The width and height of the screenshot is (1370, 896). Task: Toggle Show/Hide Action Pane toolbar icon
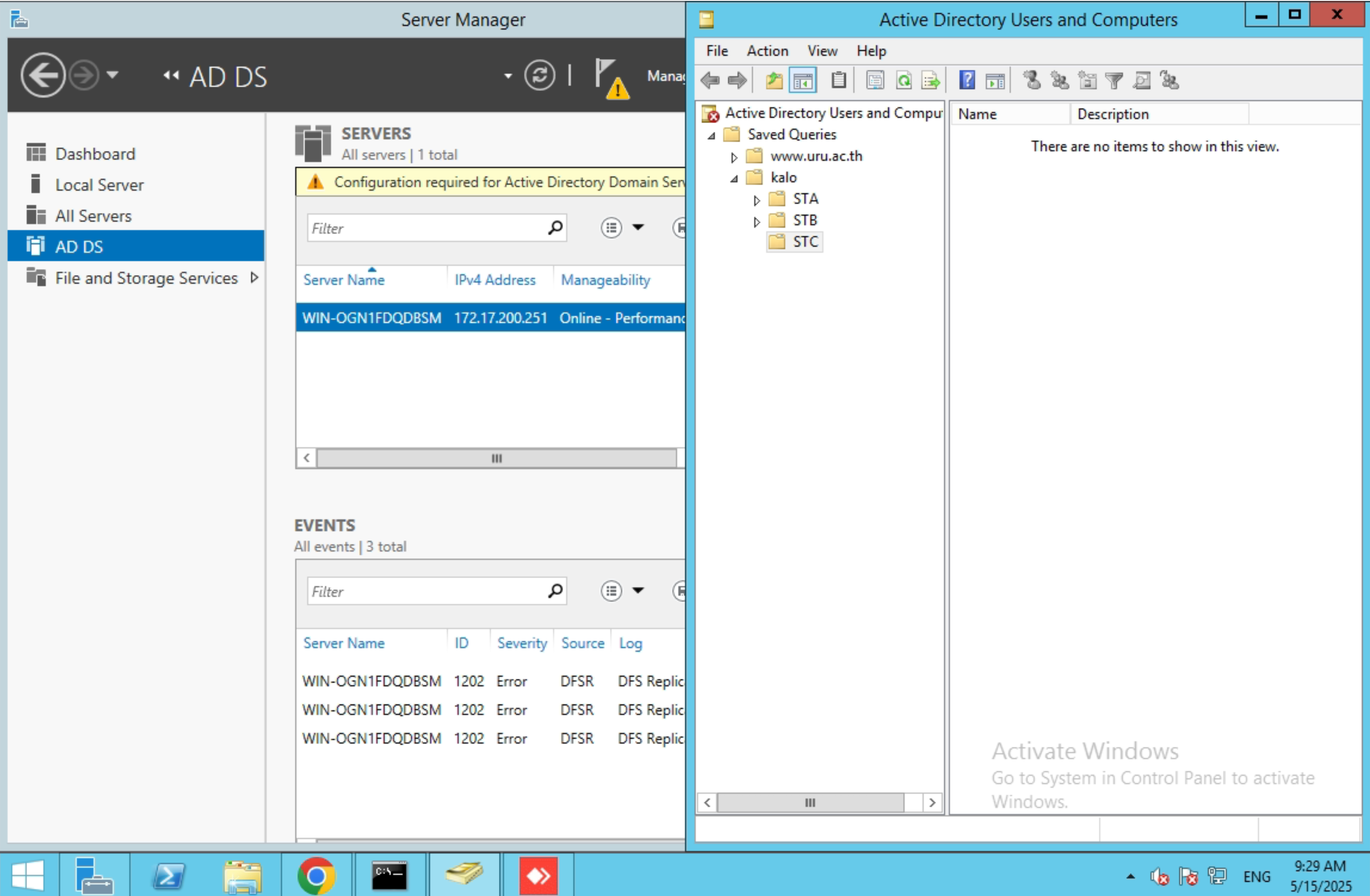click(x=995, y=81)
